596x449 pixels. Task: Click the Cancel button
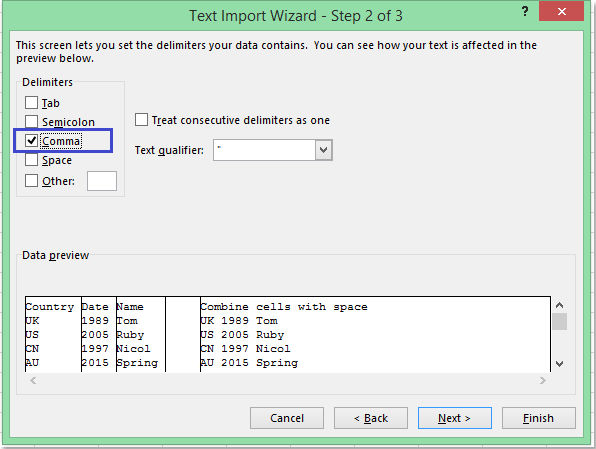(x=287, y=418)
